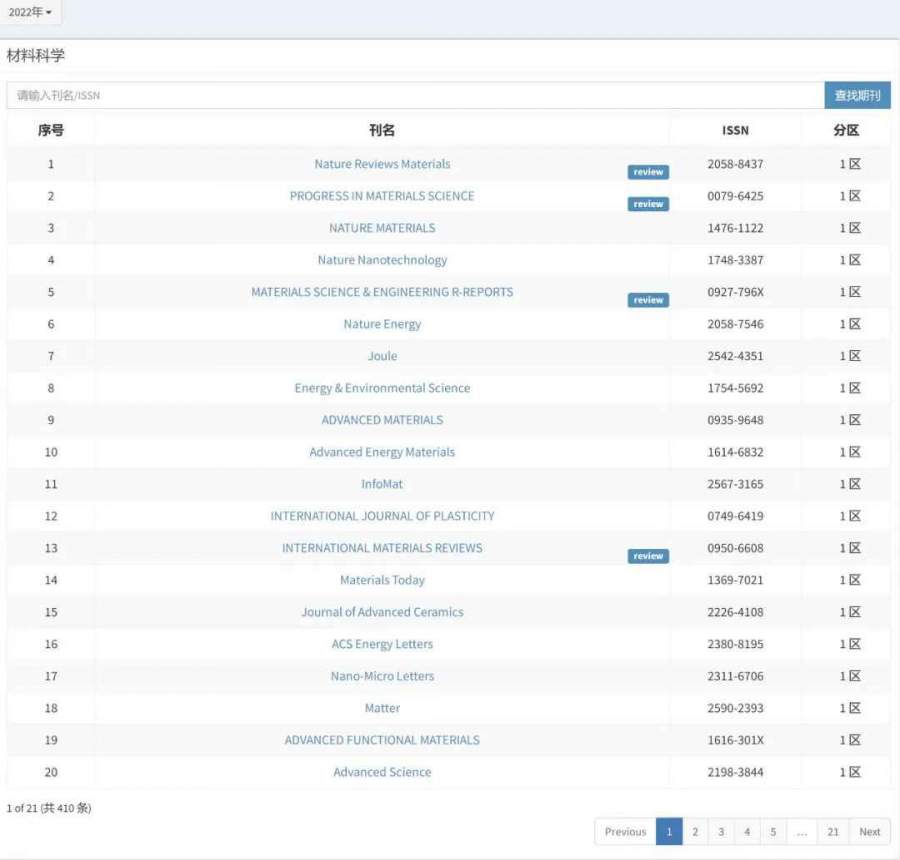Open the Joule journal link

tap(382, 357)
